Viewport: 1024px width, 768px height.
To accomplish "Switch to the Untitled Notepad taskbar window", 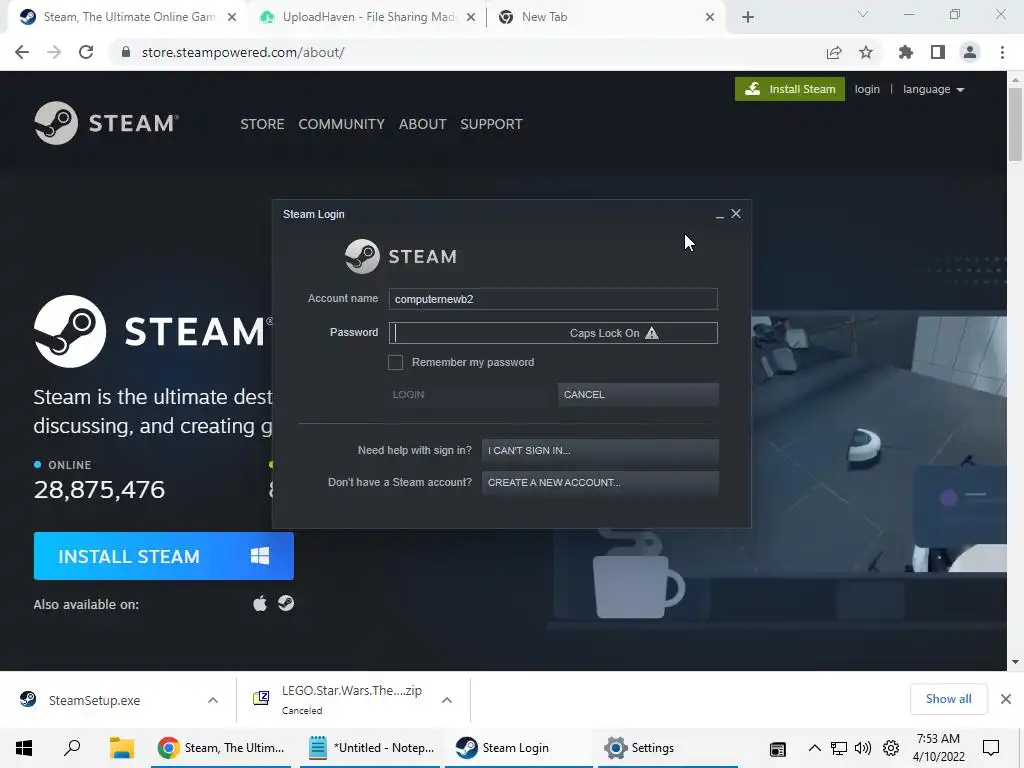I will pyautogui.click(x=371, y=748).
